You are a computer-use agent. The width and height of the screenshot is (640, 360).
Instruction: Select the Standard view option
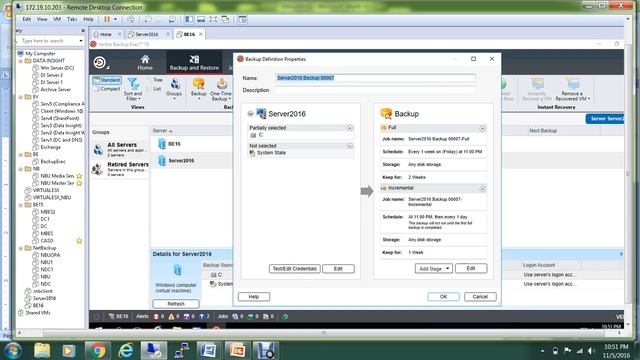107,80
